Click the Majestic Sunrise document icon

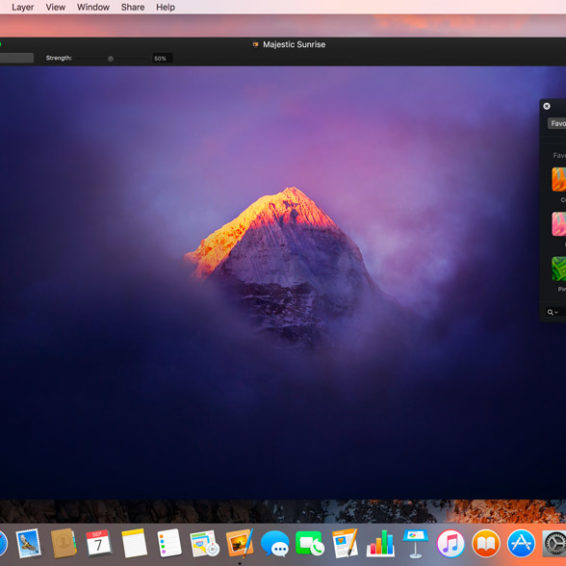point(256,44)
